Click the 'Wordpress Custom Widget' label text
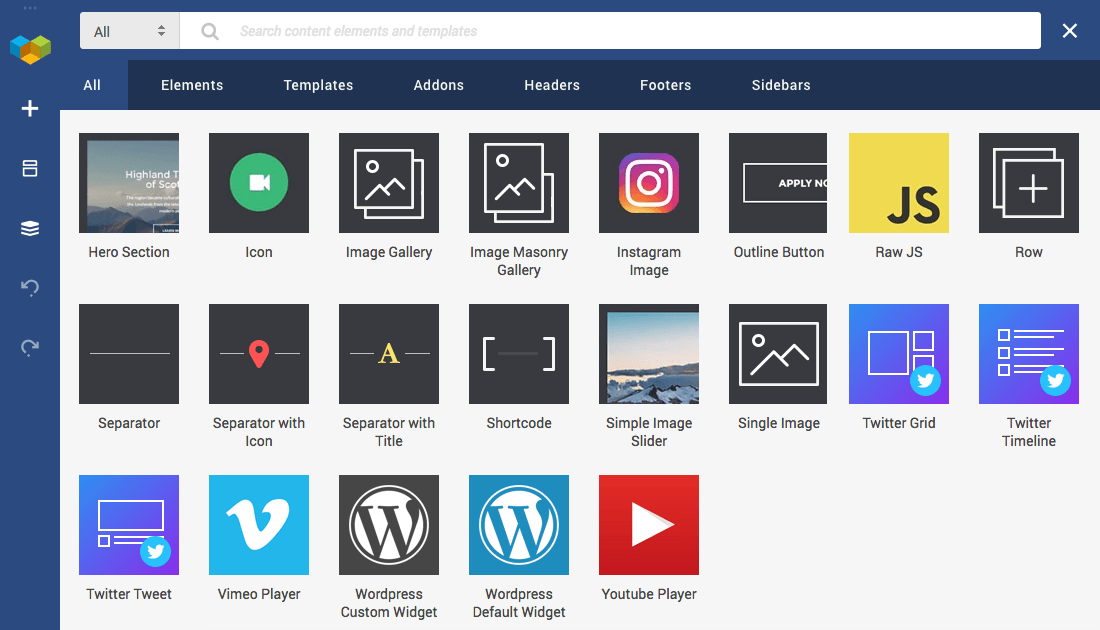This screenshot has height=630, width=1100. click(389, 603)
